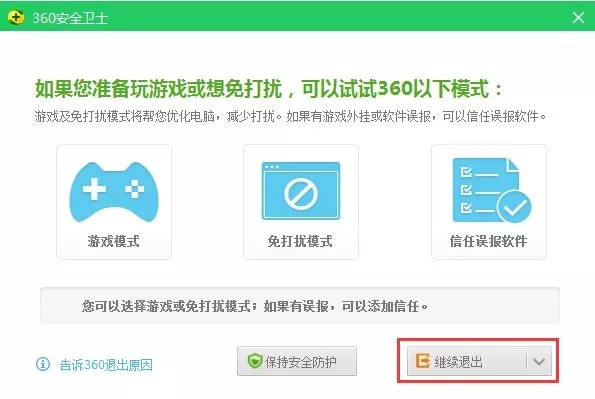Click the 继续退出 button text
Screen dimensions: 595x399
[458, 362]
